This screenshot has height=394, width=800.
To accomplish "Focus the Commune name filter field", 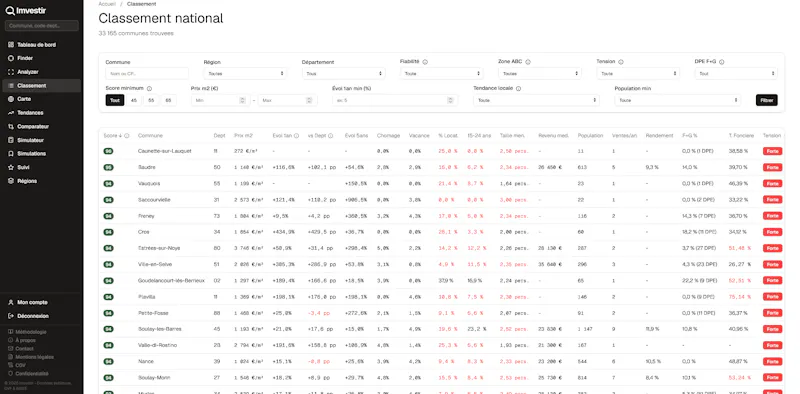I will tap(147, 73).
